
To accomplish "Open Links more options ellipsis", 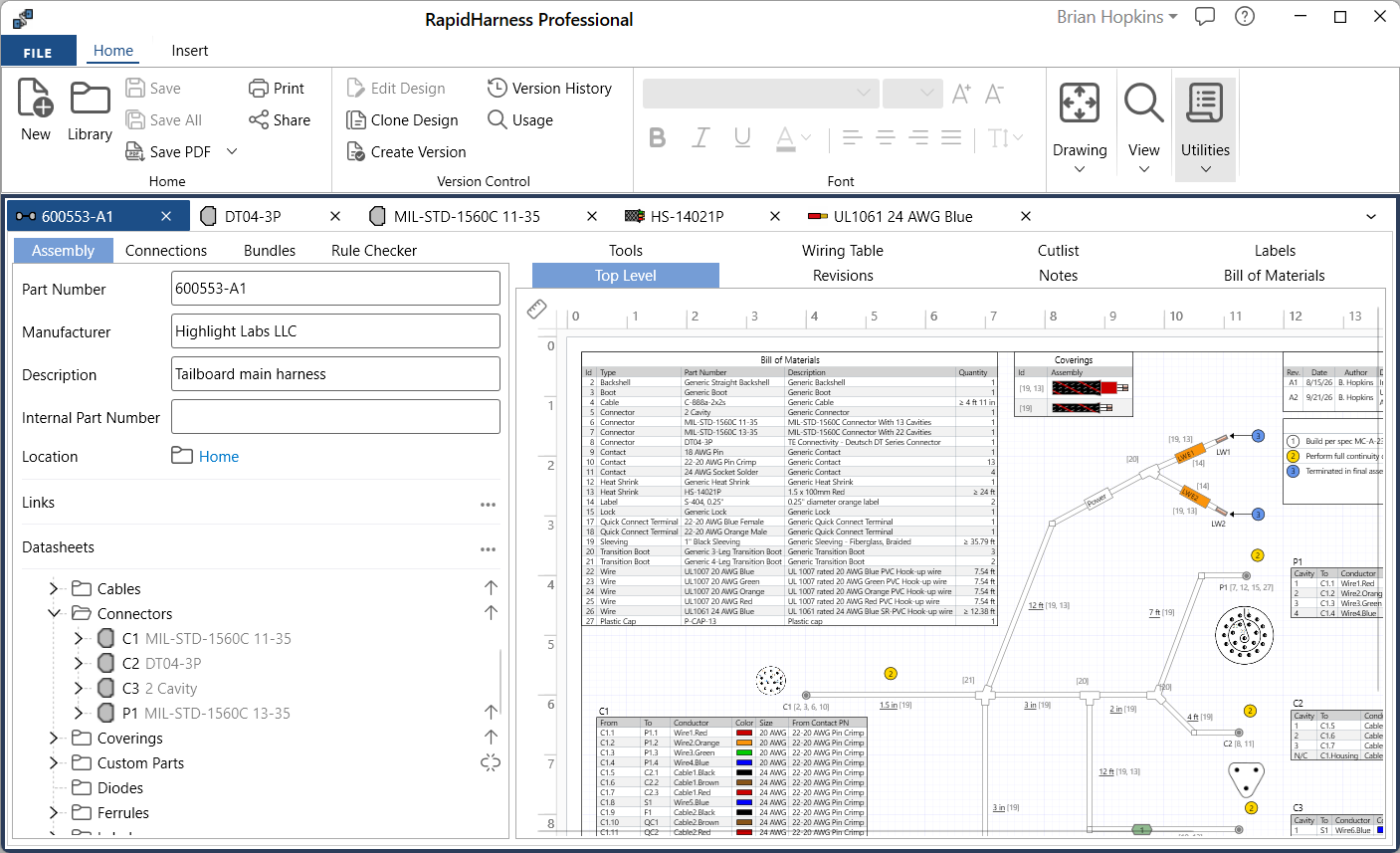I will click(x=488, y=505).
